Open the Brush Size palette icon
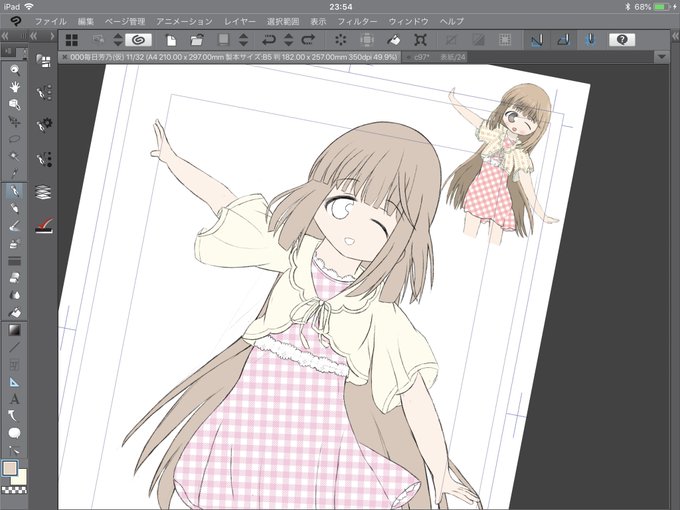The height and width of the screenshot is (510, 680). coord(44,159)
